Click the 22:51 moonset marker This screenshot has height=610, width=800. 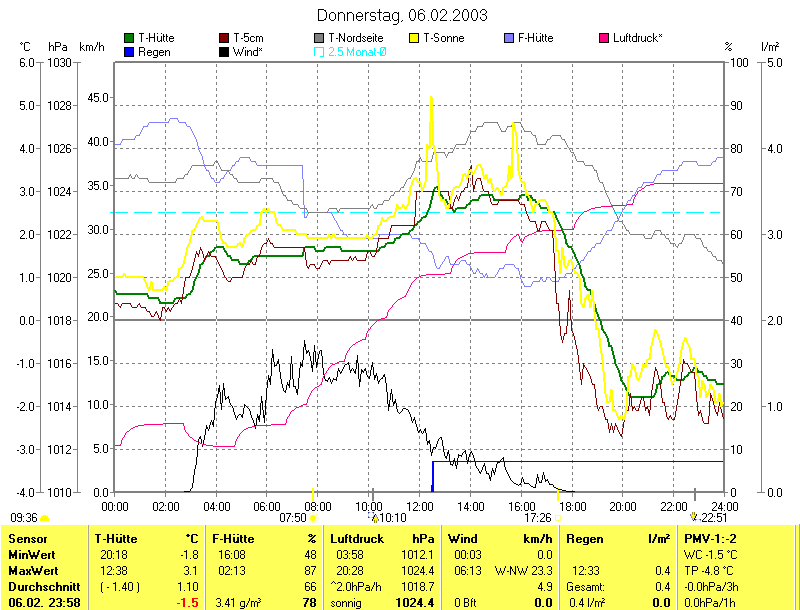(x=693, y=518)
